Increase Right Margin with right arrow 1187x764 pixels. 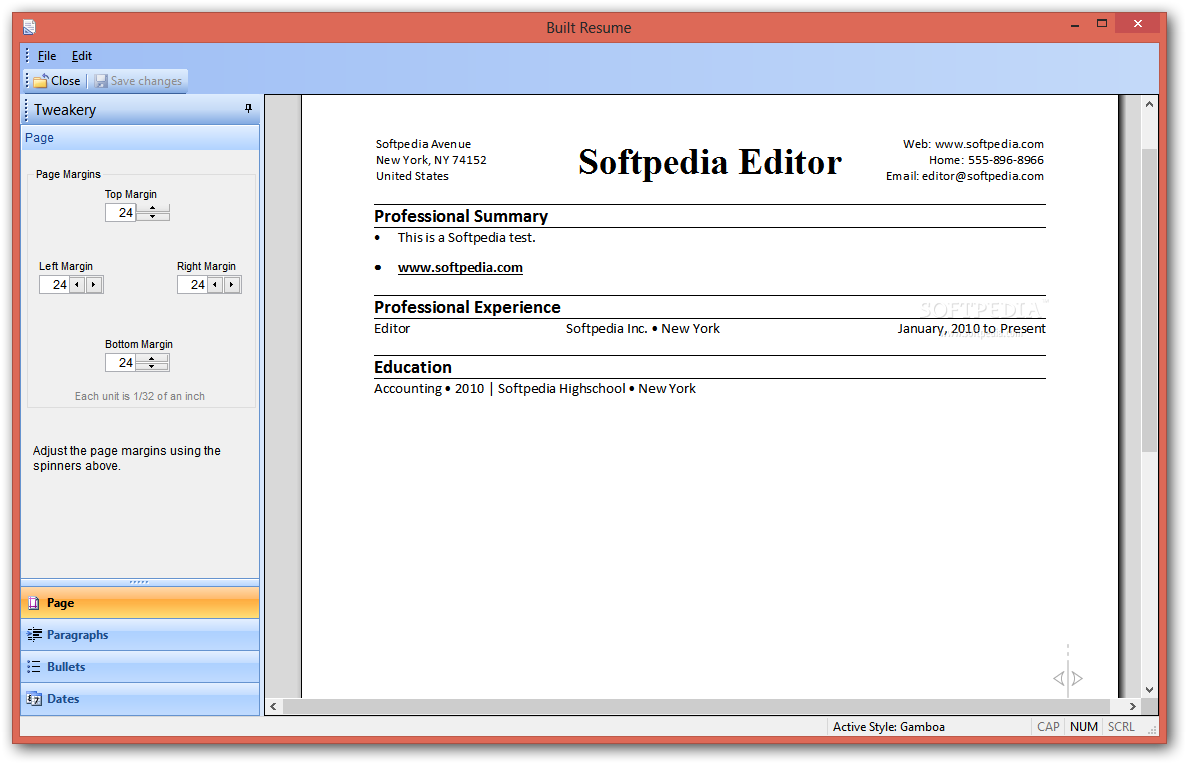(x=232, y=285)
